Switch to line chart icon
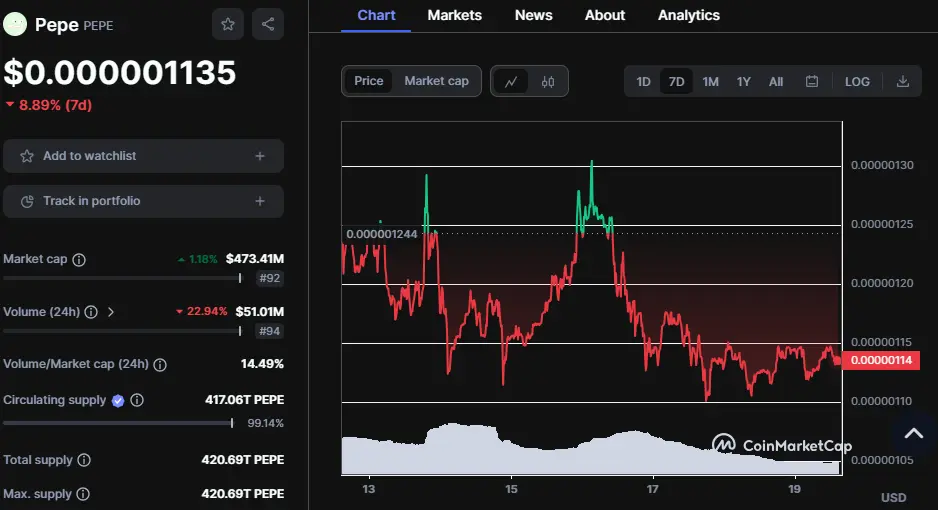The height and width of the screenshot is (510, 938). pyautogui.click(x=511, y=81)
